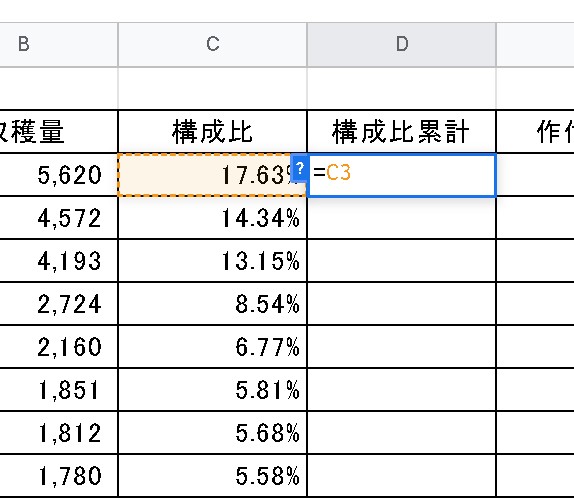This screenshot has width=574, height=498.
Task: Select the cell with value 4,572
Action: point(59,218)
